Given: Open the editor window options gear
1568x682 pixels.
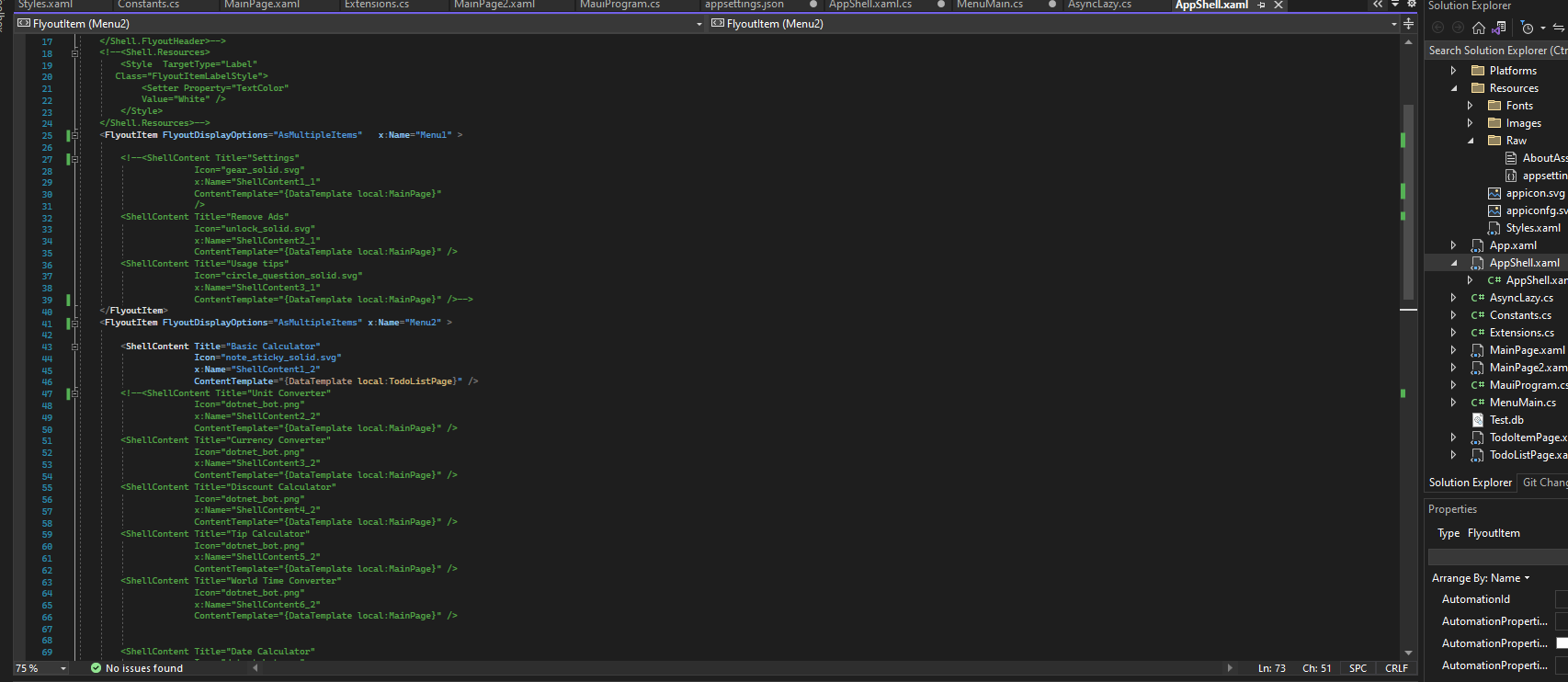Looking at the screenshot, I should [x=1412, y=5].
